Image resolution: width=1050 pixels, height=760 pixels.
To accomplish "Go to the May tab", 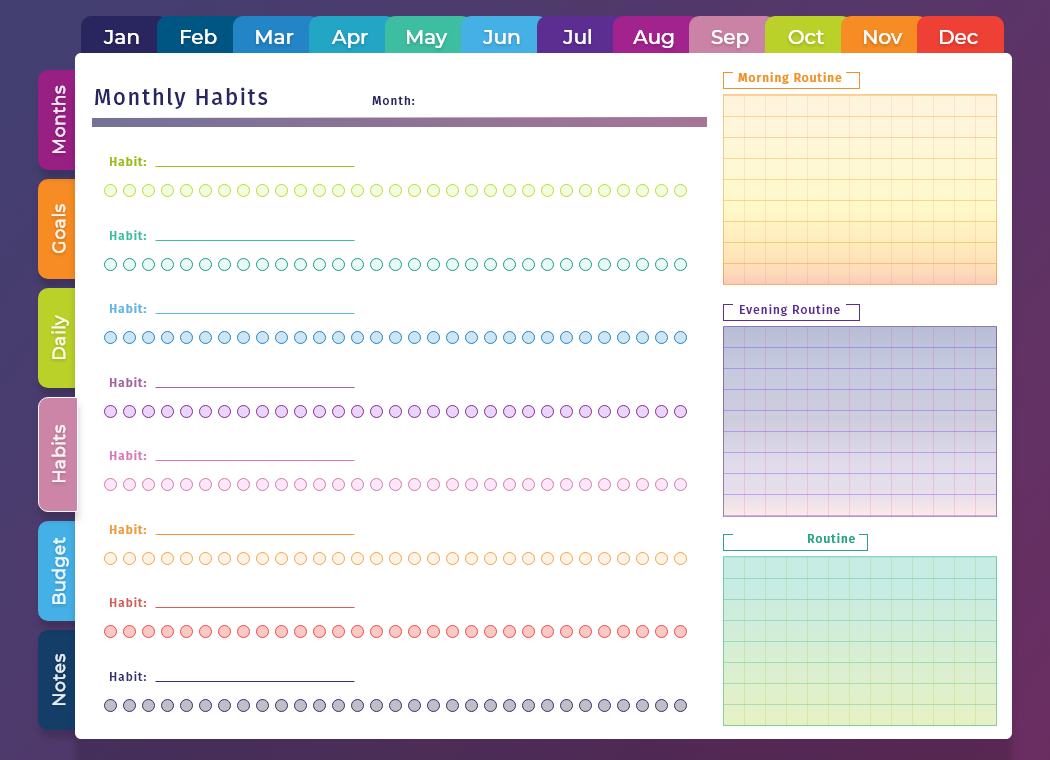I will 425,36.
